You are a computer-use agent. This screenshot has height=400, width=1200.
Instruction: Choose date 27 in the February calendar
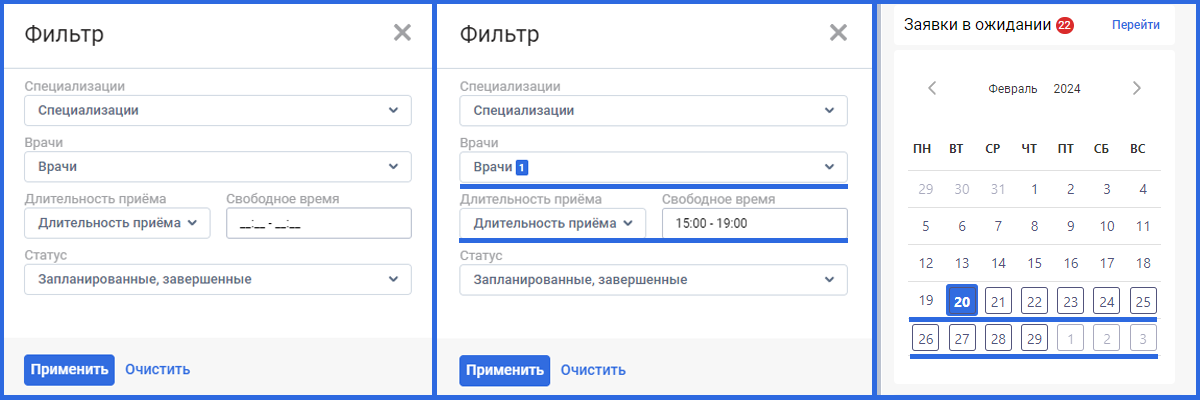click(962, 339)
